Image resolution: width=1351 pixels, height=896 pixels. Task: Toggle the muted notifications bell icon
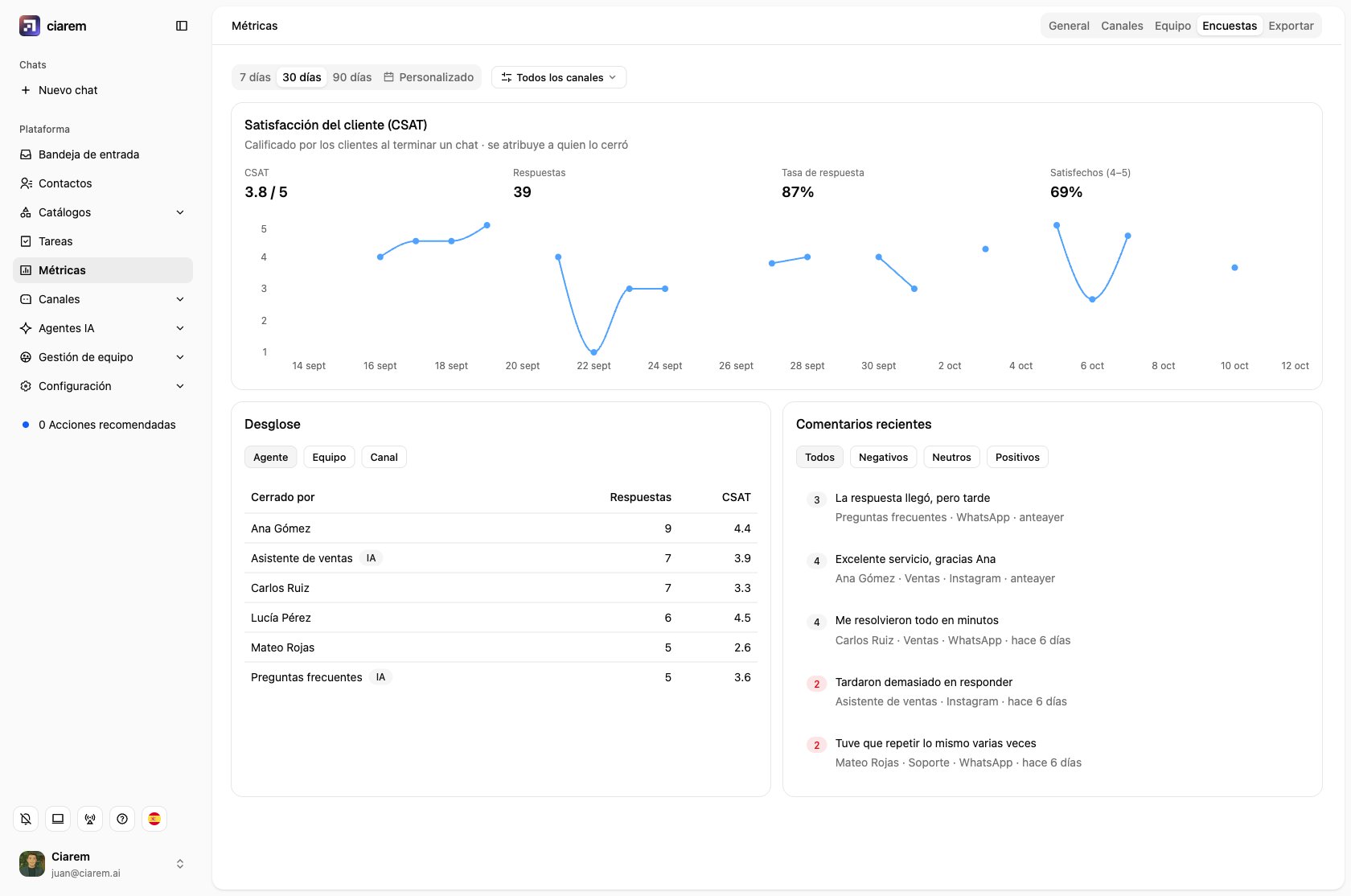pos(26,819)
